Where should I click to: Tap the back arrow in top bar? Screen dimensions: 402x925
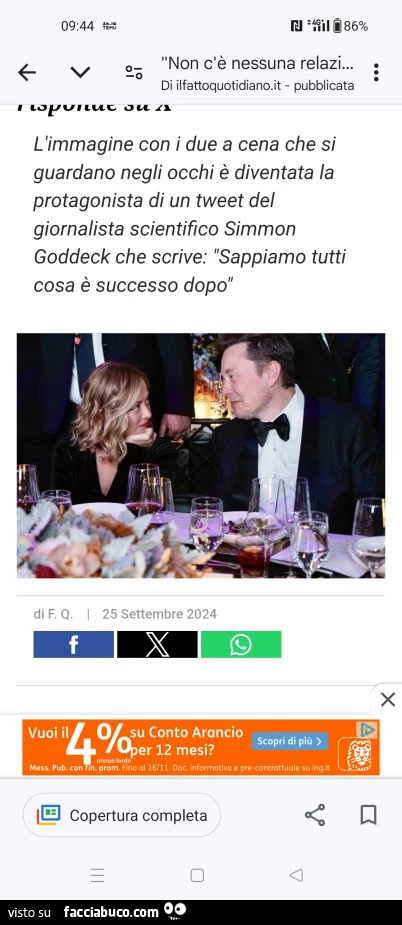(x=27, y=73)
